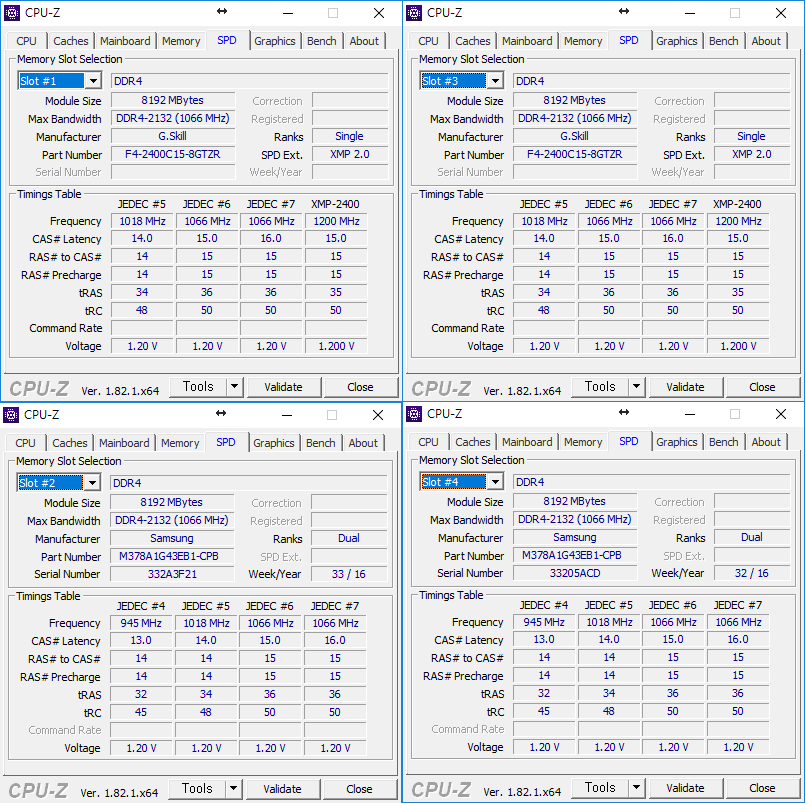The width and height of the screenshot is (806, 803).
Task: Open the Slot #2 memory slot dropdown
Action: [92, 483]
